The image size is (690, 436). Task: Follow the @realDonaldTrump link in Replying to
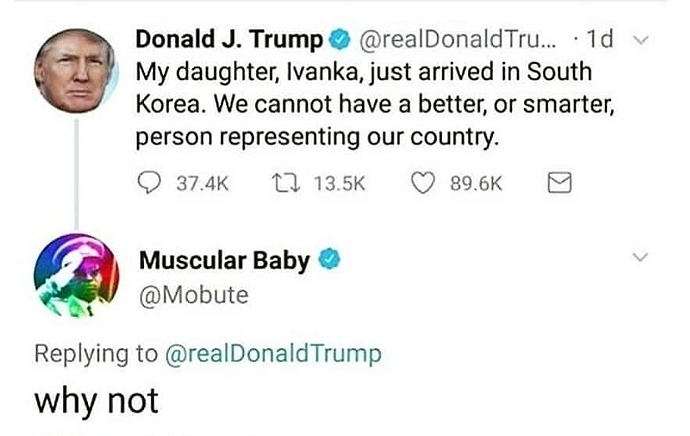(x=273, y=354)
